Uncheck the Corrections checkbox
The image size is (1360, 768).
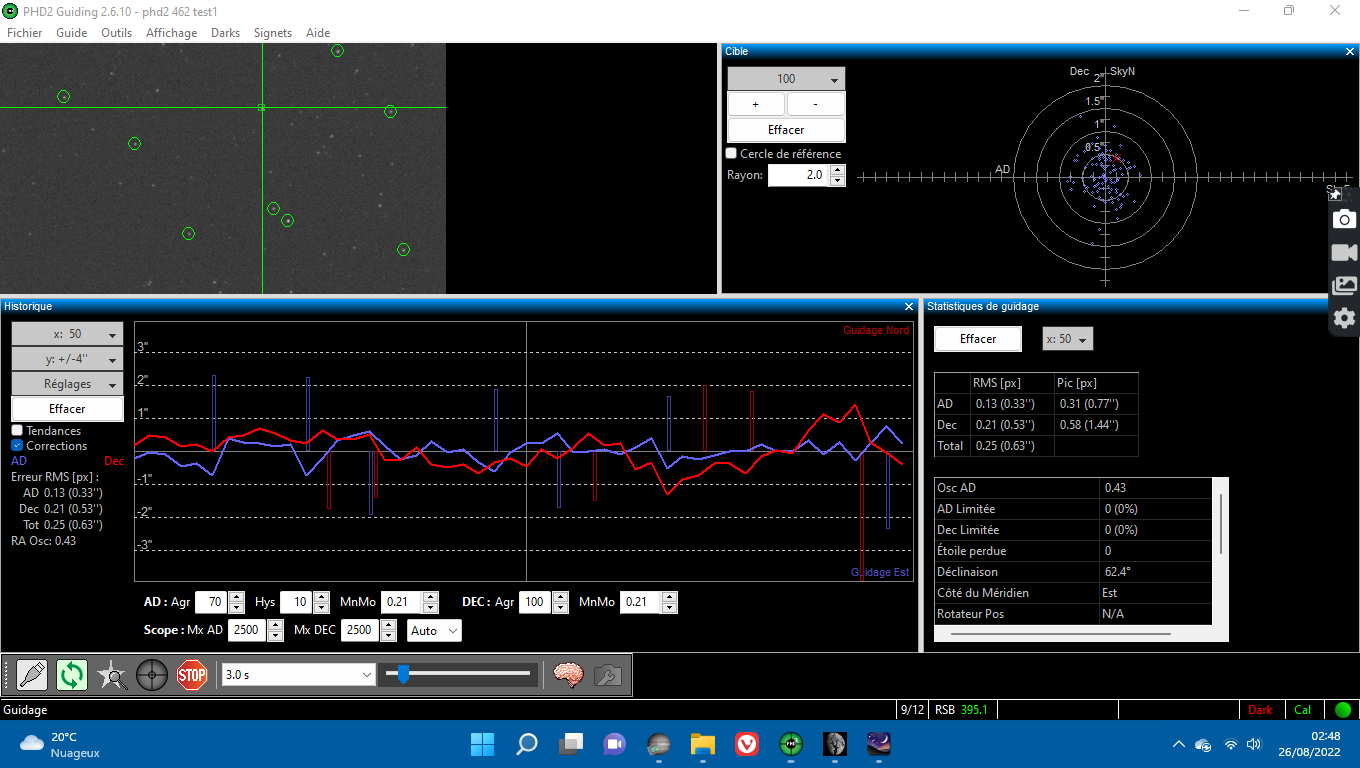(17, 445)
